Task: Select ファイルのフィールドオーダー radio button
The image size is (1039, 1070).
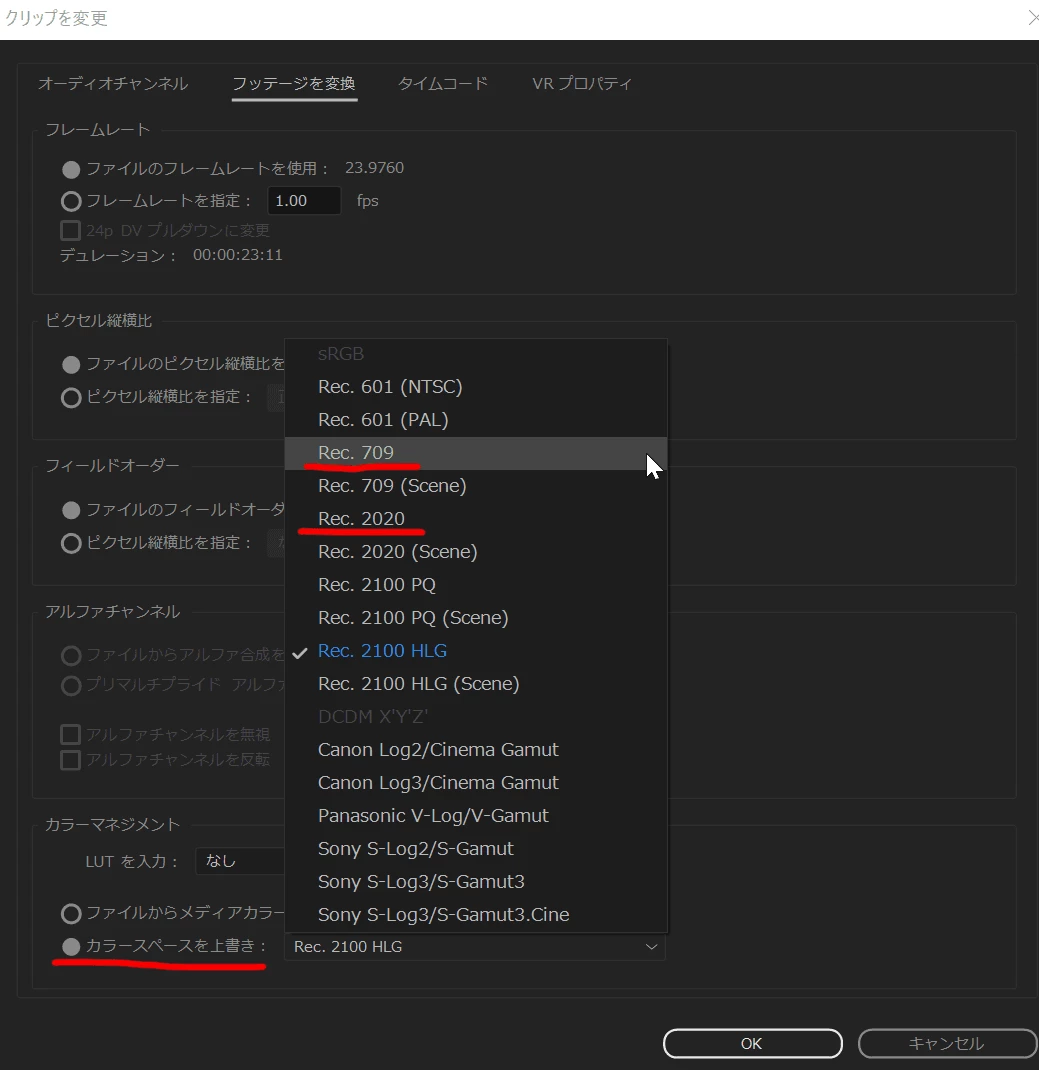Action: [71, 510]
